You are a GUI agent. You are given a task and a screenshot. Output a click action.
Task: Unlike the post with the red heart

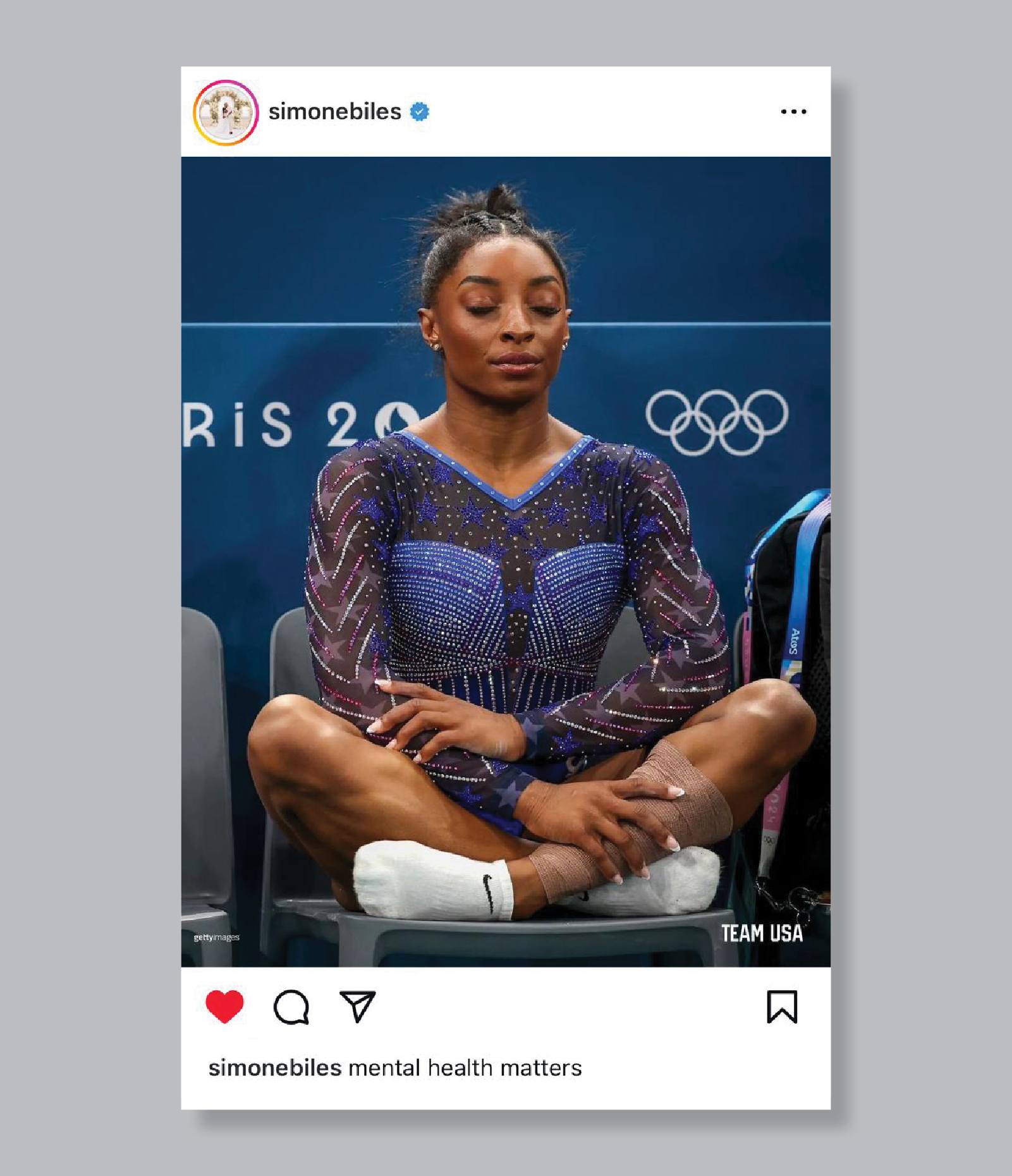(x=224, y=1006)
